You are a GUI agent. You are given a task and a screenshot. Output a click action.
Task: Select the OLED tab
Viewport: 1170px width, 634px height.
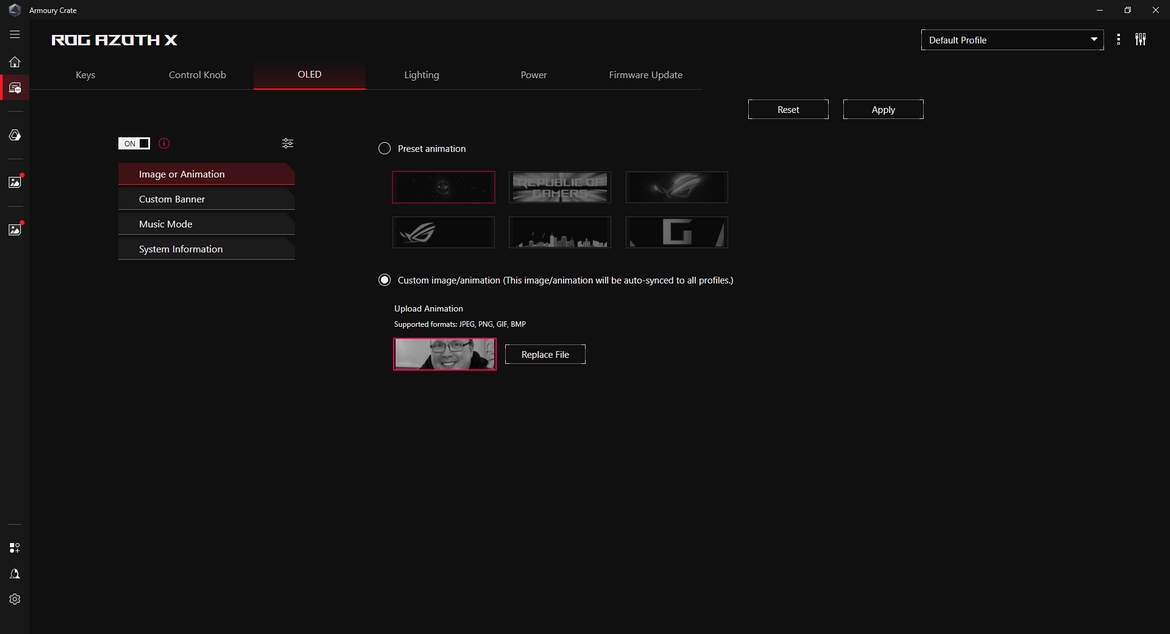pyautogui.click(x=310, y=75)
